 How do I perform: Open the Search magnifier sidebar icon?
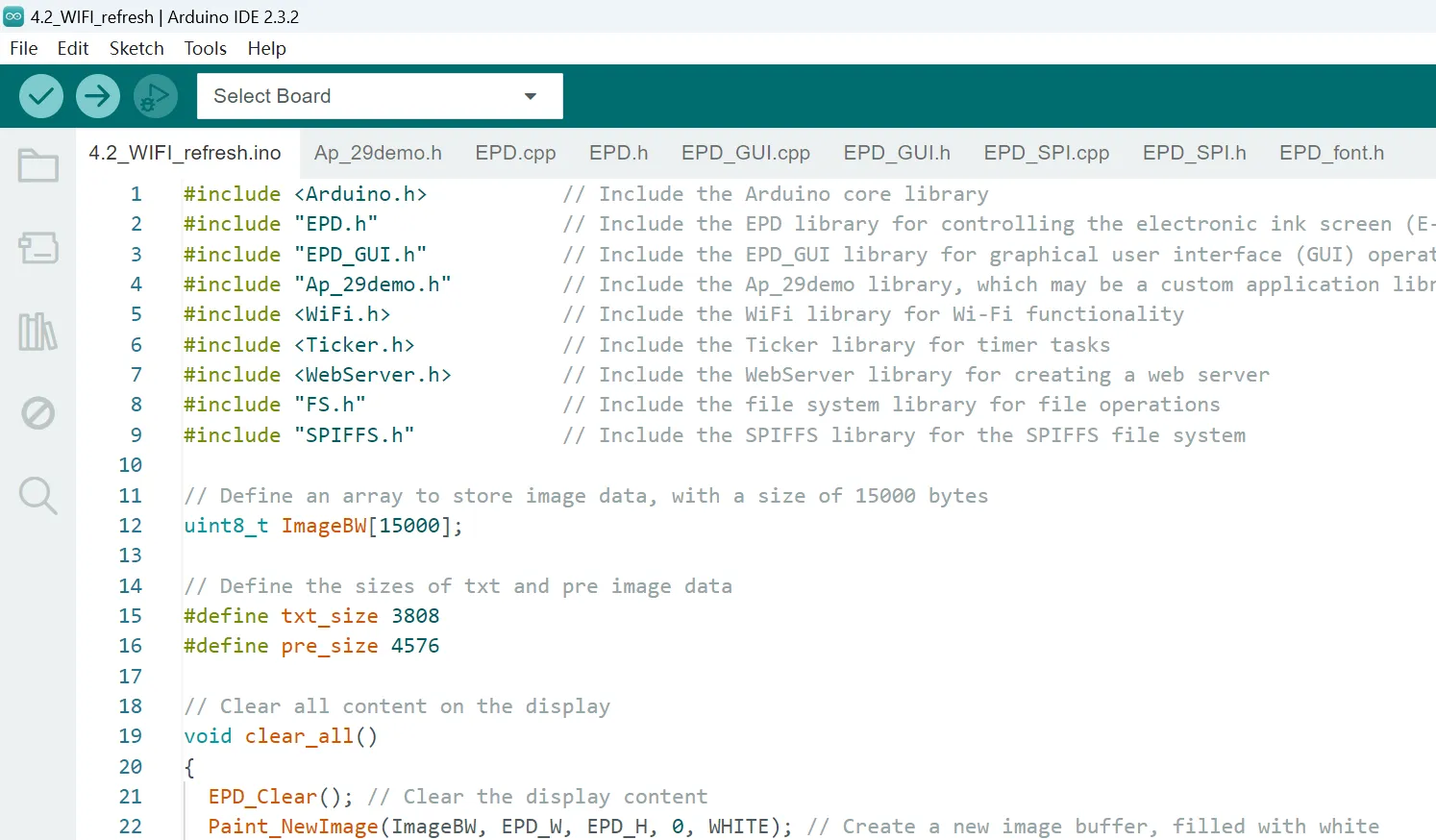[x=38, y=496]
